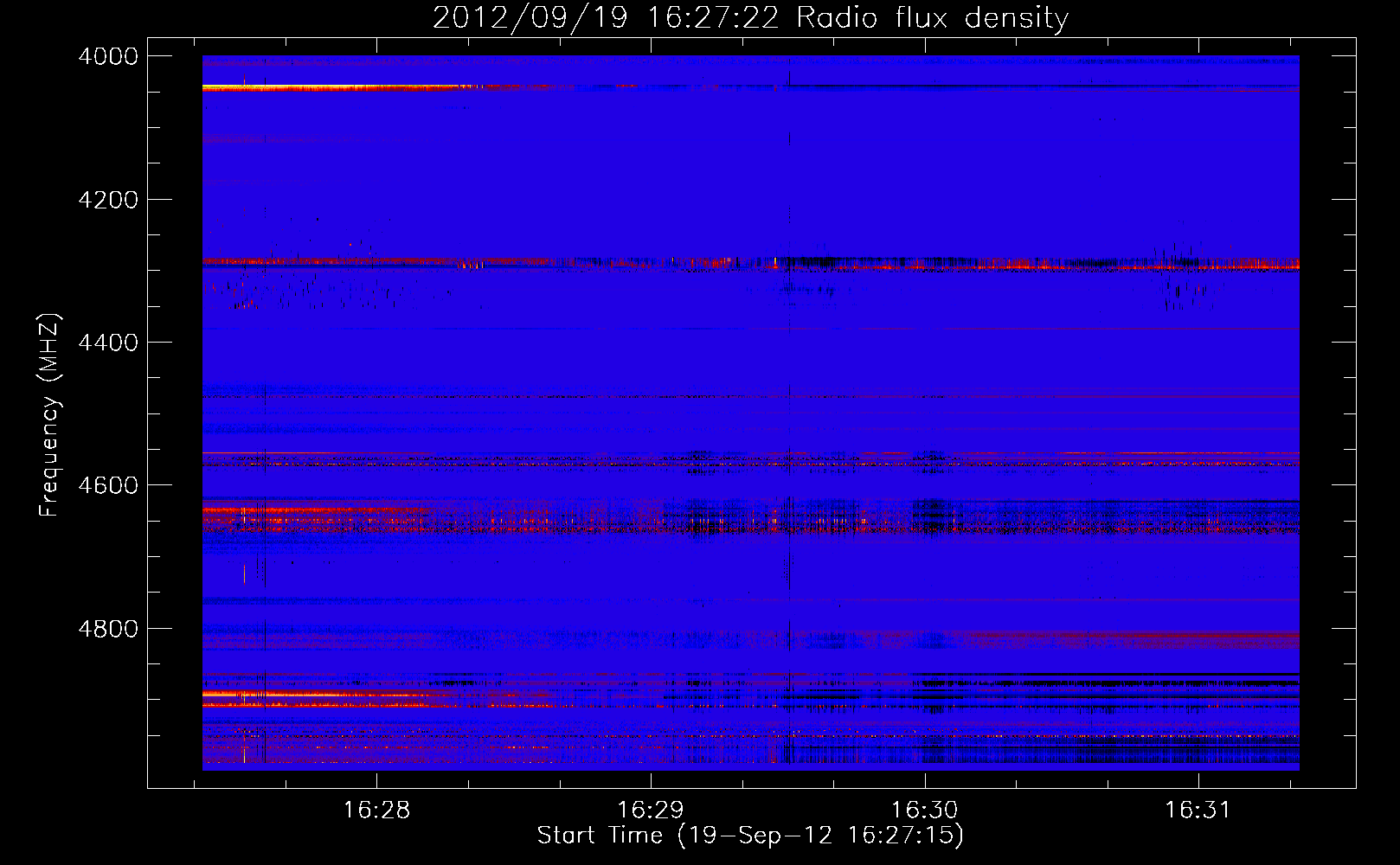The width and height of the screenshot is (1400, 865).
Task: Click the '16:28' time axis label
Action: pyautogui.click(x=376, y=811)
